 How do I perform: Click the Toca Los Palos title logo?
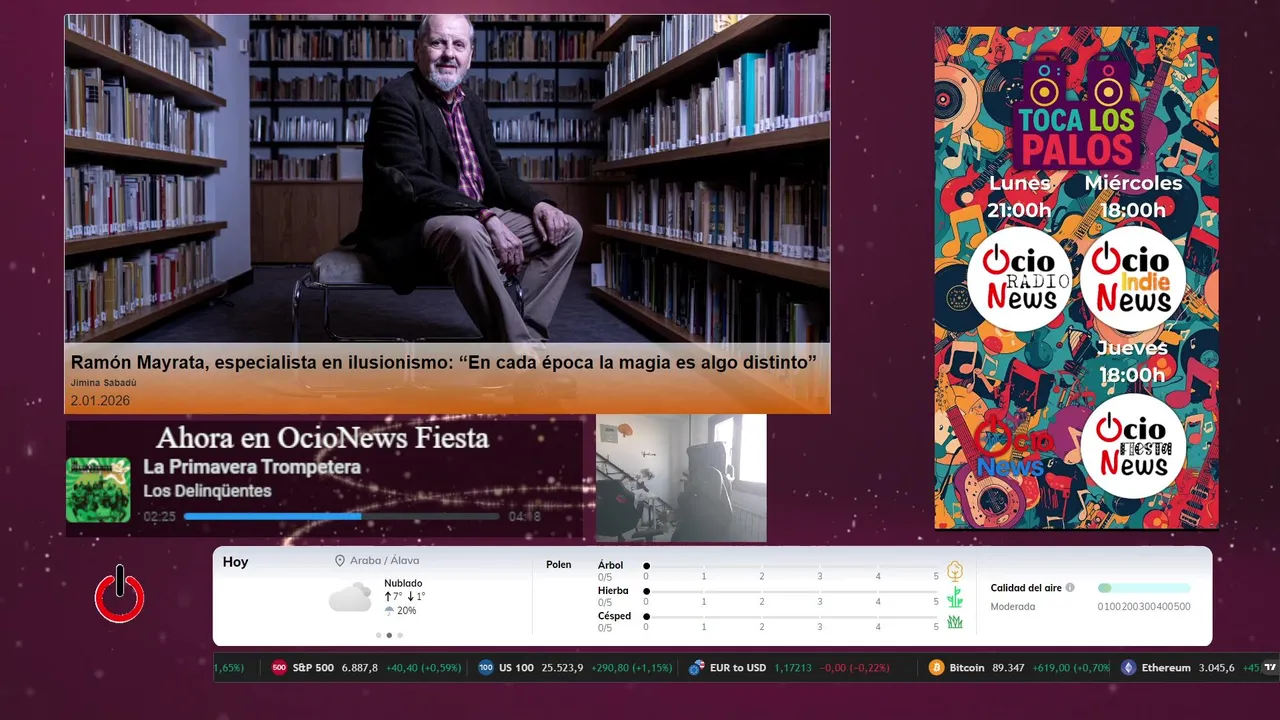click(x=1076, y=115)
